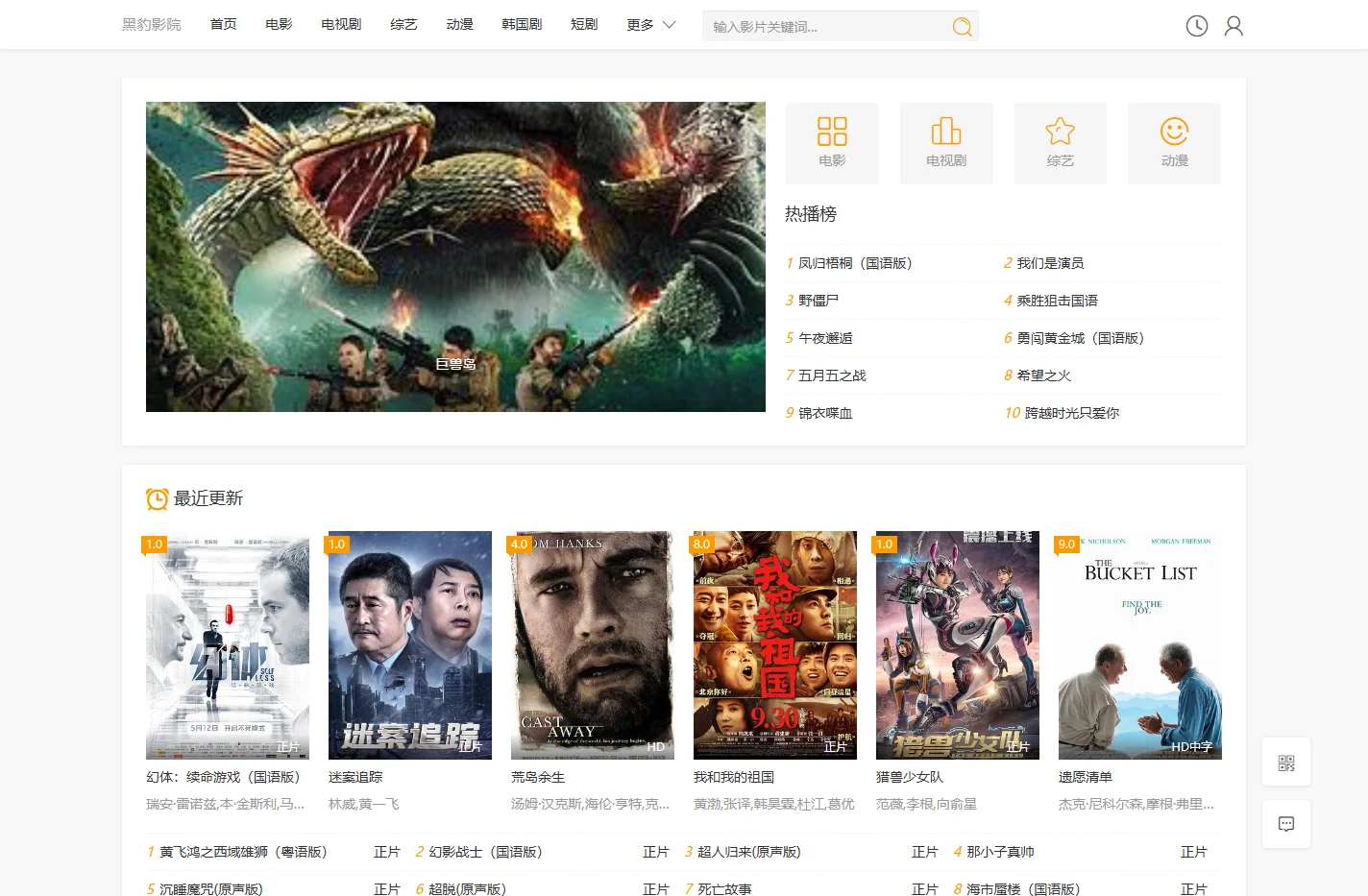Open hot list item 锦衣喋血
The width and height of the screenshot is (1368, 896).
pyautogui.click(x=825, y=413)
